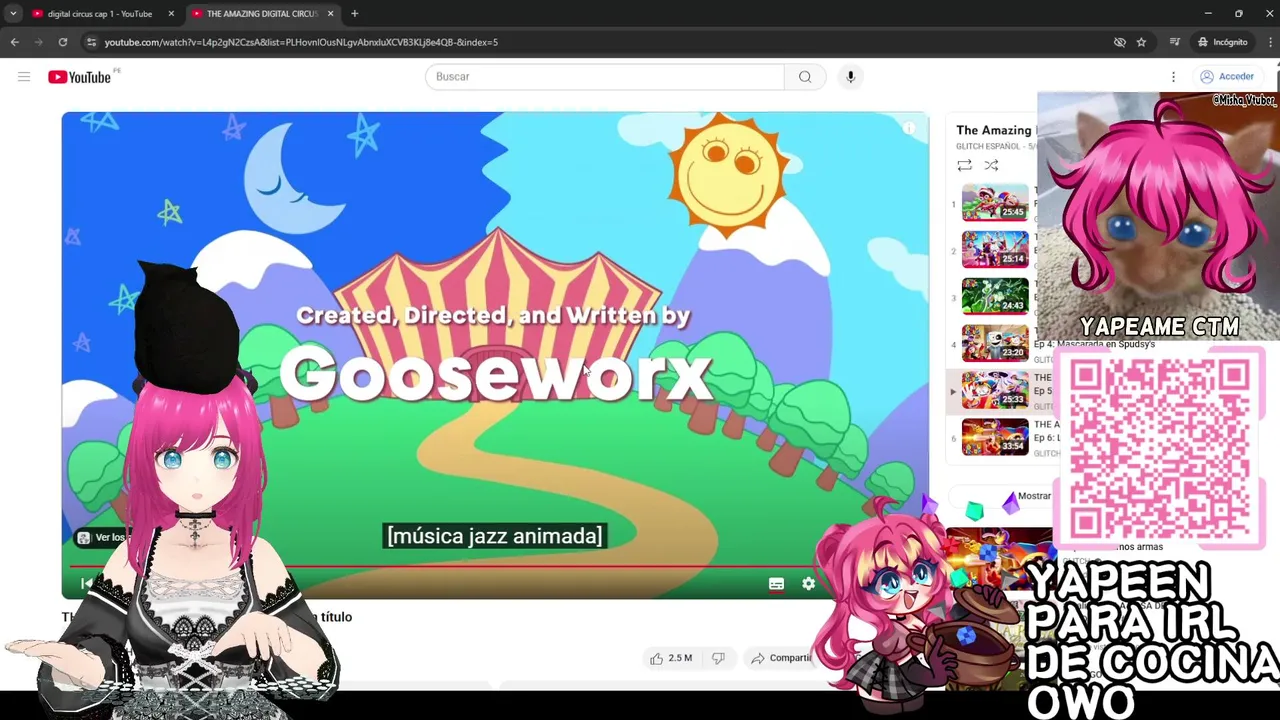Play playlist video 6 with 33:54 duration
The height and width of the screenshot is (720, 1280).
[x=995, y=437]
